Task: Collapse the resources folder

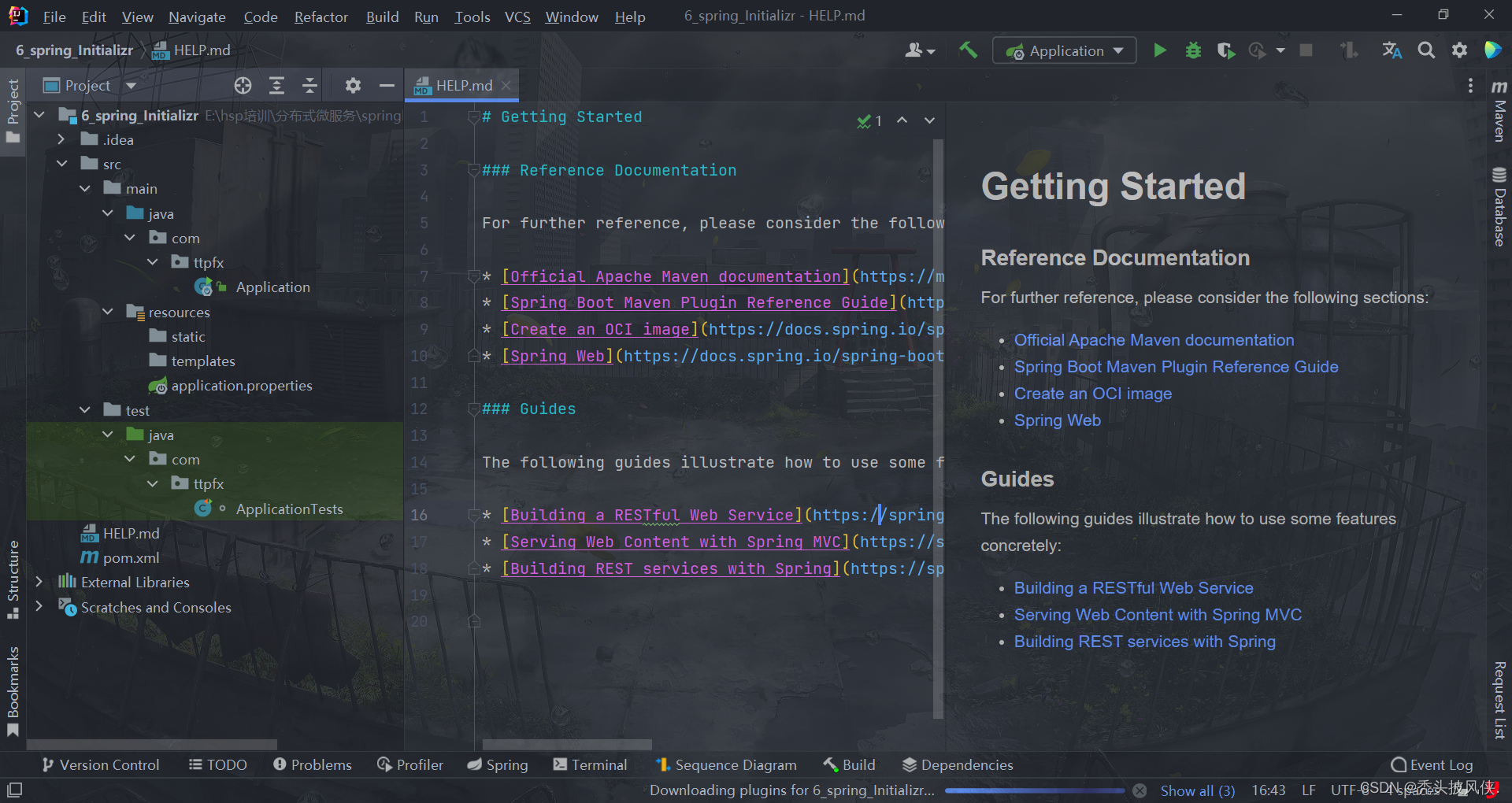Action: [107, 312]
